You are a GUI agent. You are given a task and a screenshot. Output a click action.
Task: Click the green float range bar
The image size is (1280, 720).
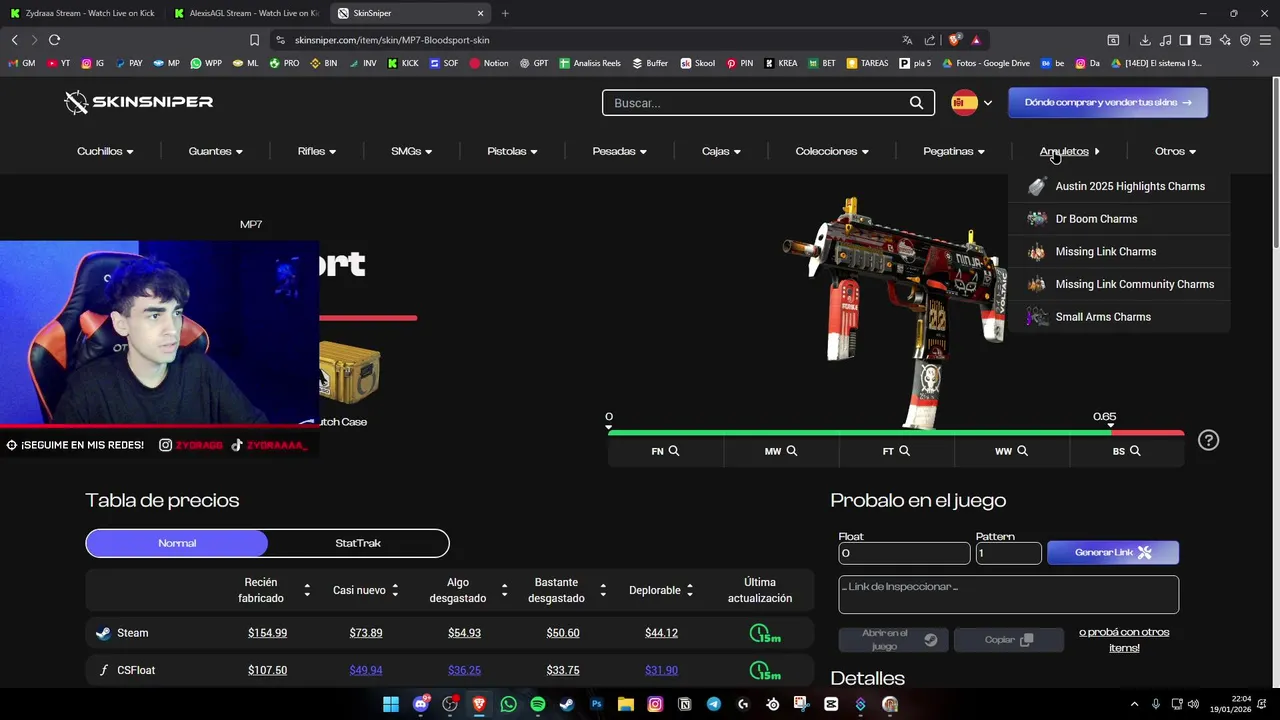pos(859,433)
